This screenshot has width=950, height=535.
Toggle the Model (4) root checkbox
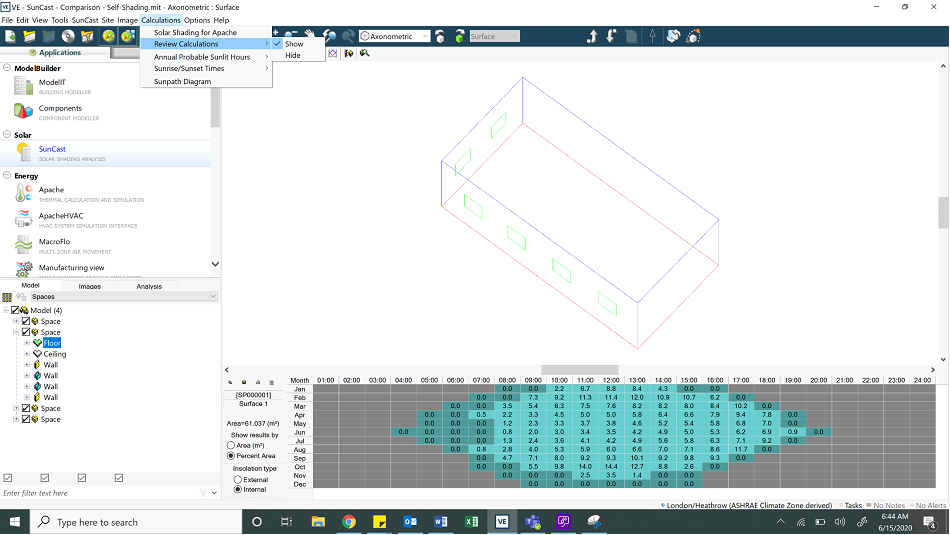[15, 310]
